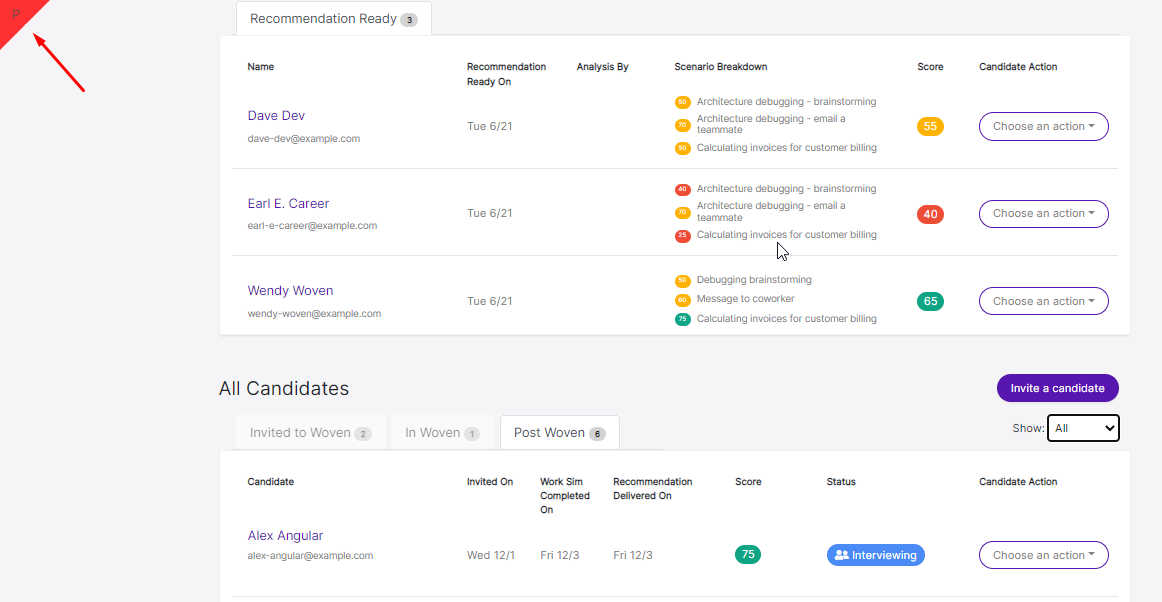Click the Recommendation Ready On column header
This screenshot has height=602, width=1162.
click(506, 74)
